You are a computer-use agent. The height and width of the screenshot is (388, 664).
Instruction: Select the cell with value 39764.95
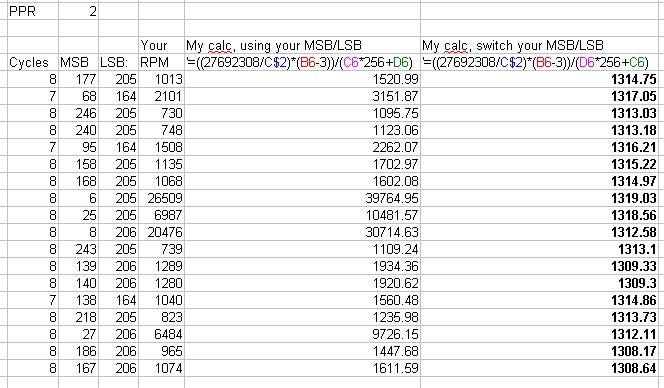(302, 198)
